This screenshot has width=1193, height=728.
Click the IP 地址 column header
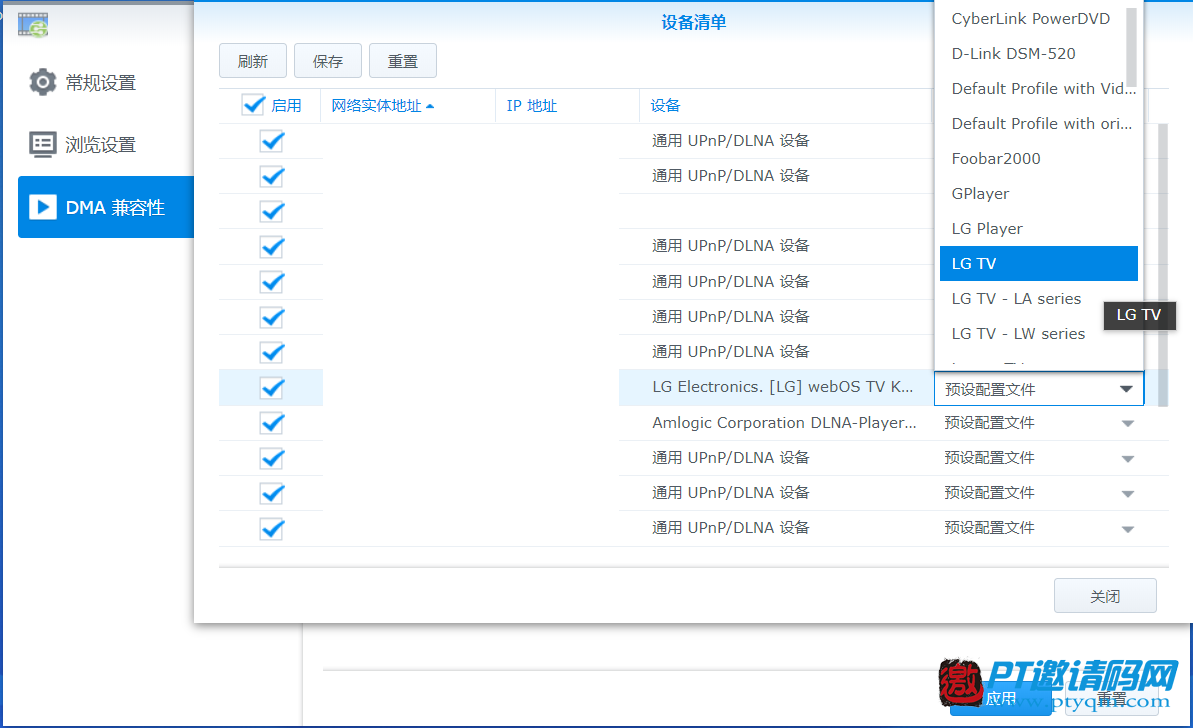pyautogui.click(x=568, y=106)
